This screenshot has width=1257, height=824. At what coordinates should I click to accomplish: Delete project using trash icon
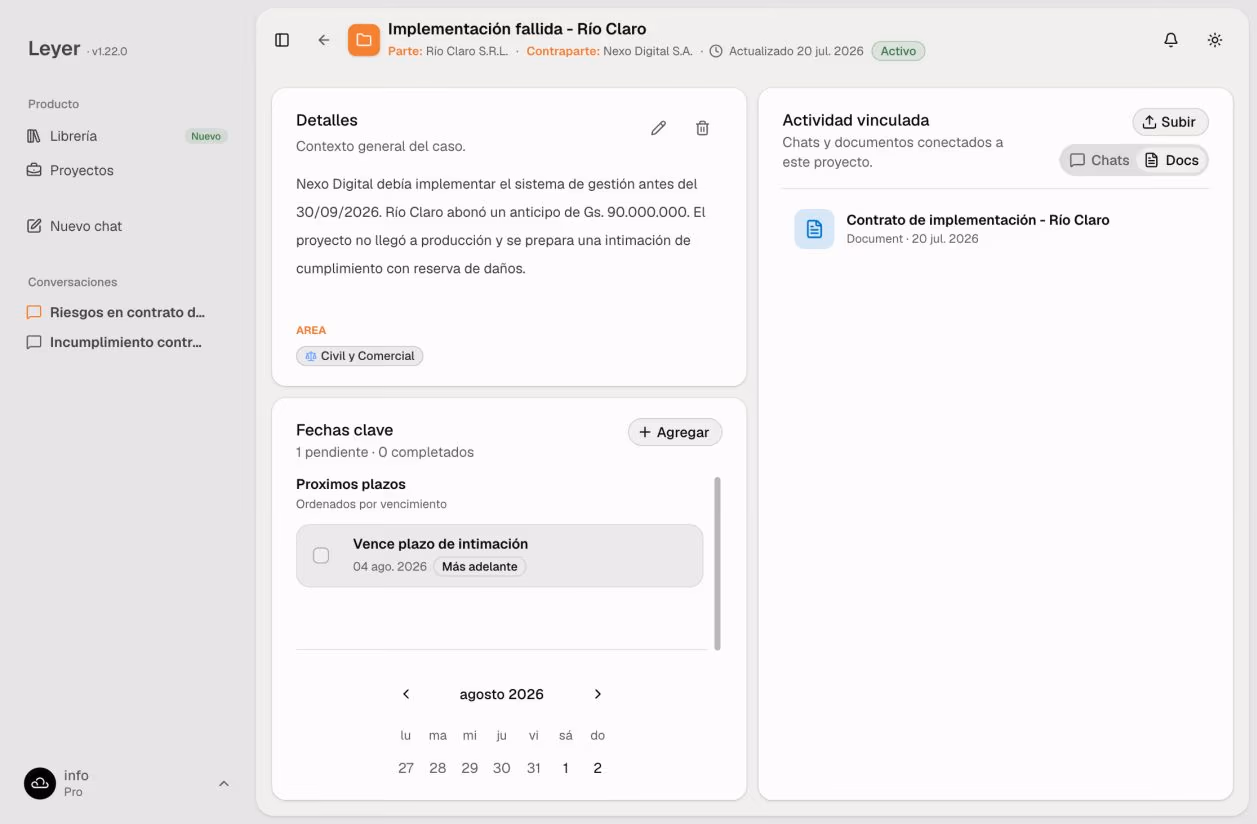(x=702, y=128)
